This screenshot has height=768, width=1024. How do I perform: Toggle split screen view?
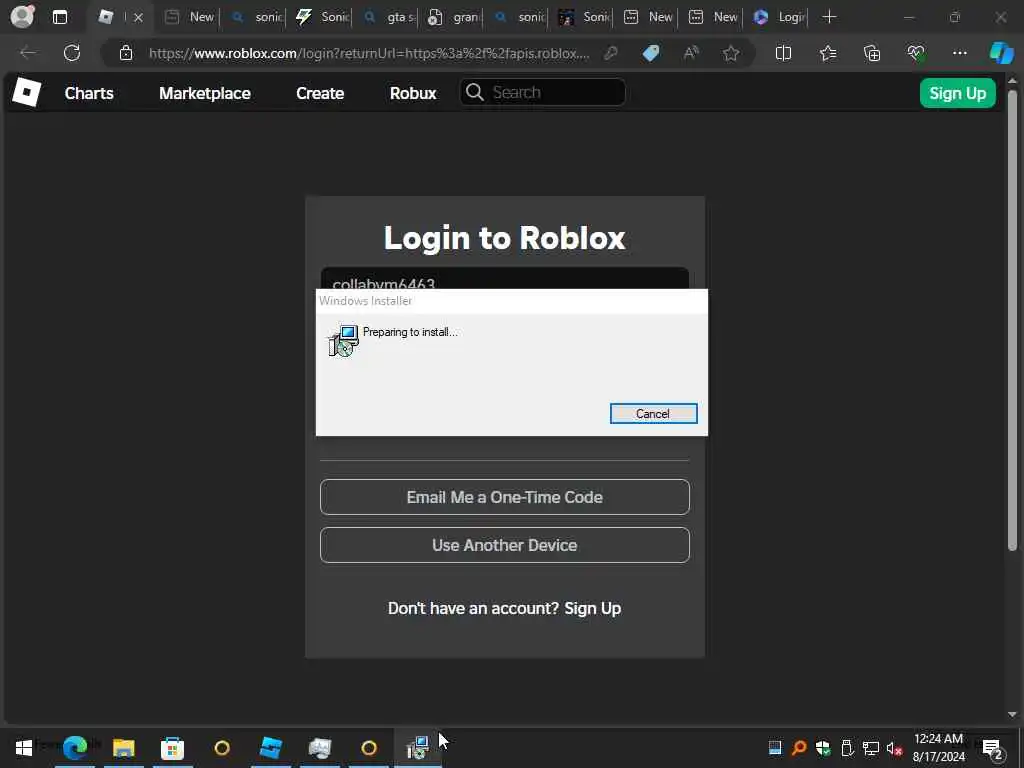point(783,53)
